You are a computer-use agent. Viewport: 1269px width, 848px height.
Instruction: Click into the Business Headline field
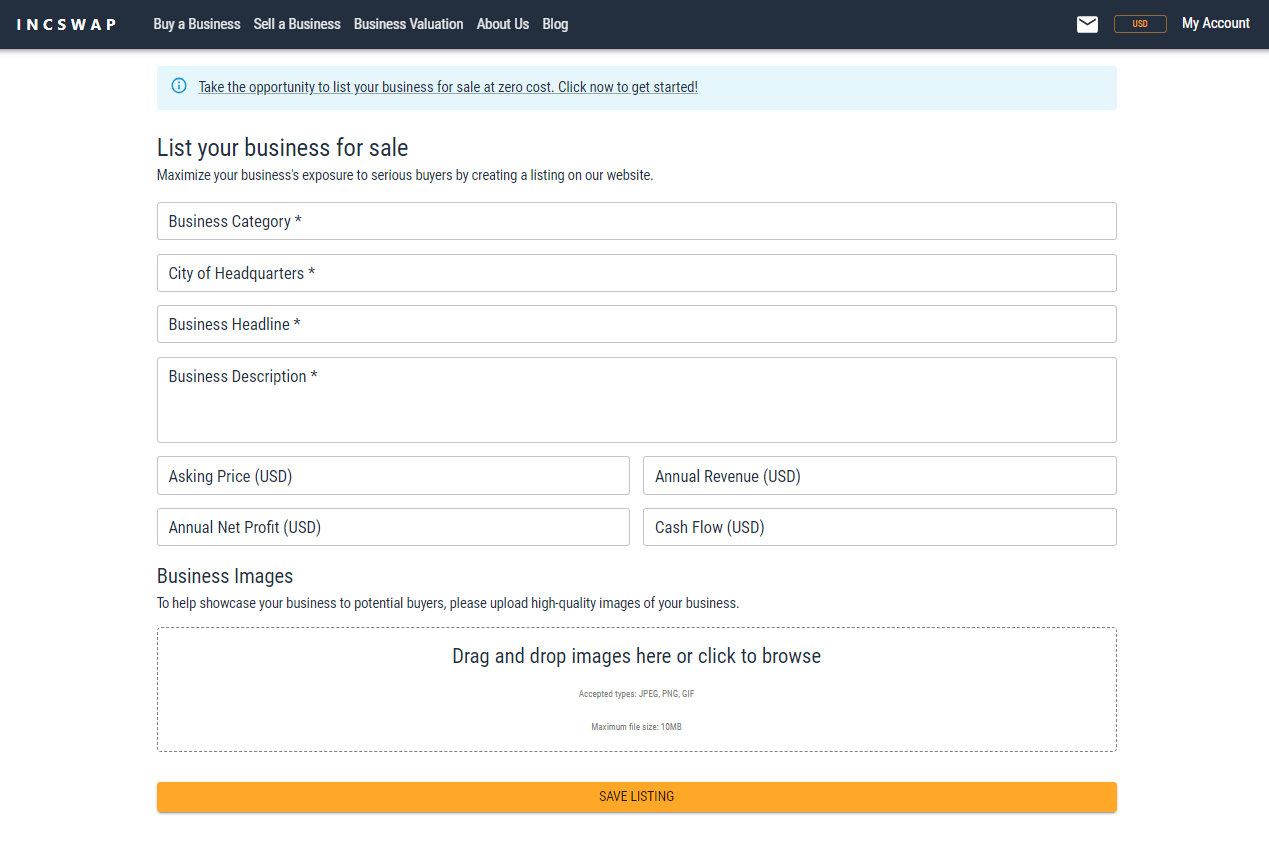click(636, 324)
